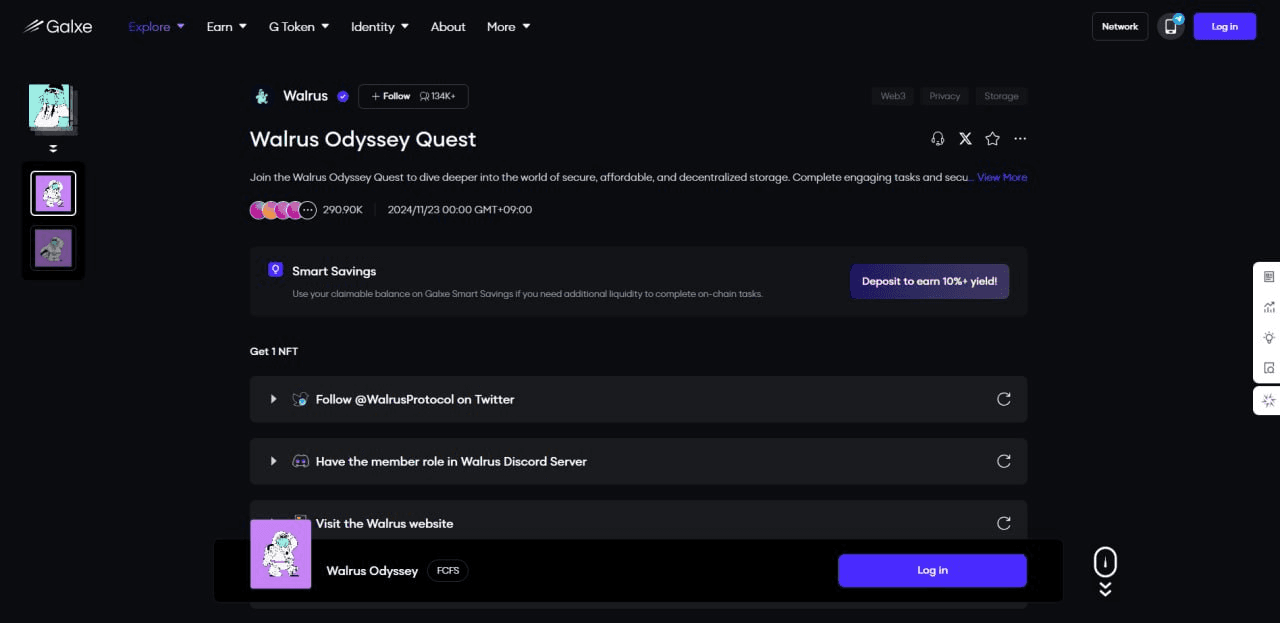The height and width of the screenshot is (623, 1280).
Task: Click the mouse scroll-down indicator
Action: [x=1105, y=572]
